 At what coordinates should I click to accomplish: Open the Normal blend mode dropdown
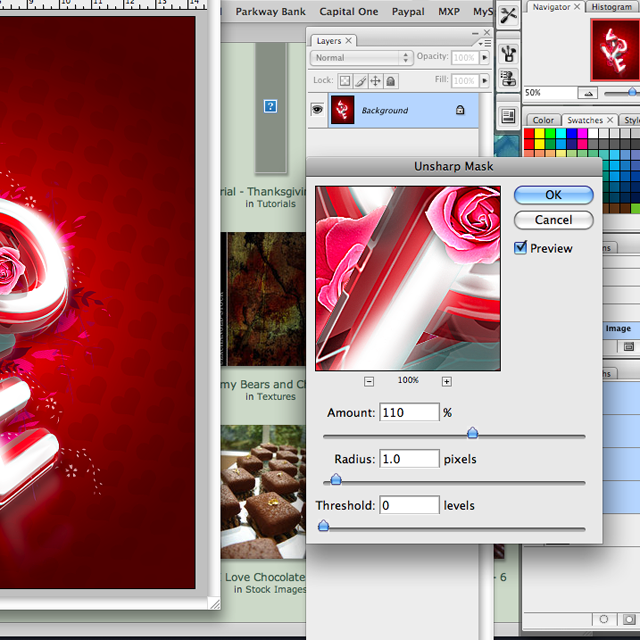pyautogui.click(x=360, y=58)
